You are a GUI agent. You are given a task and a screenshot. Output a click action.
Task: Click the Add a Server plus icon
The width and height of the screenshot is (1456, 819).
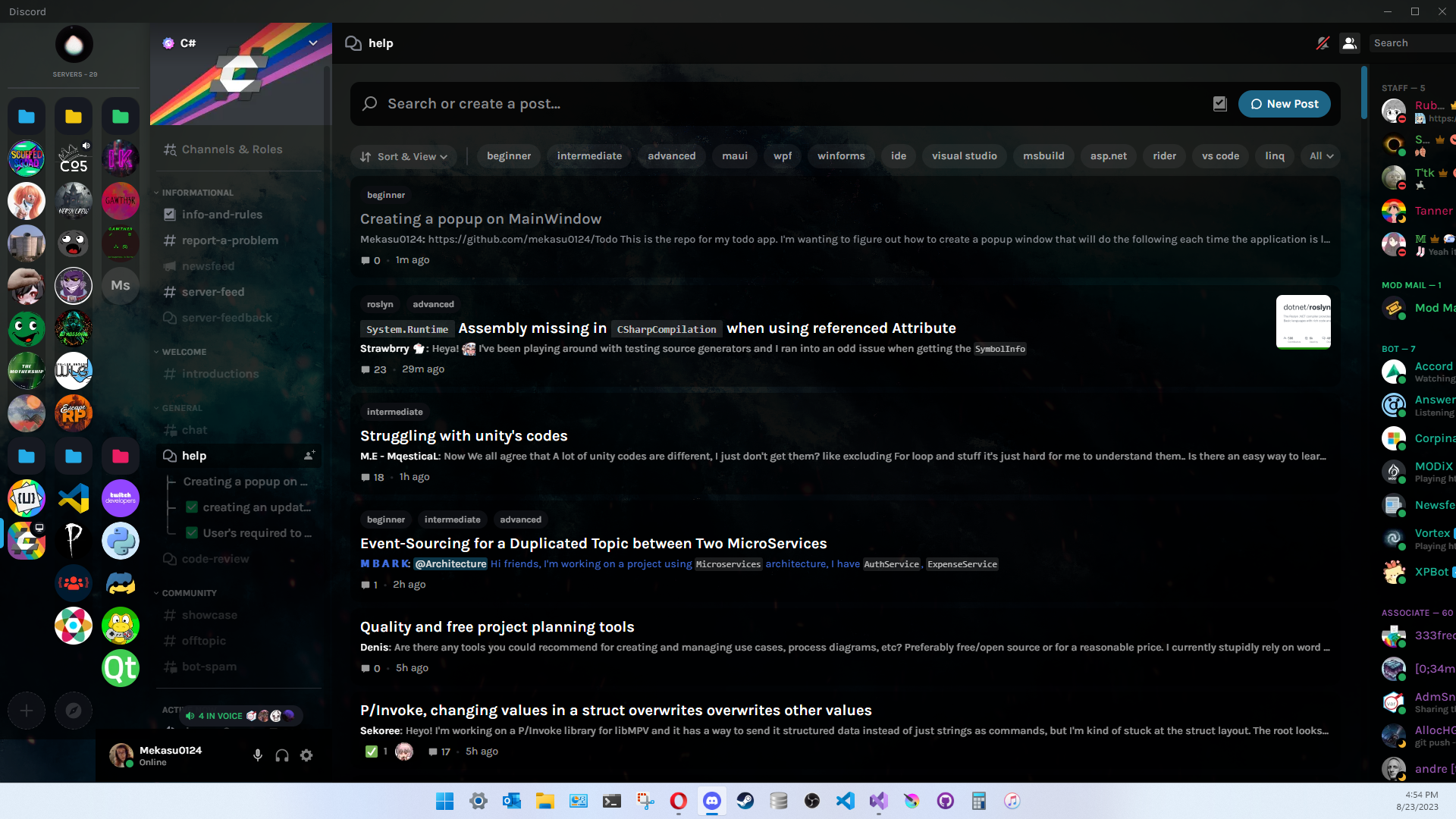point(26,711)
